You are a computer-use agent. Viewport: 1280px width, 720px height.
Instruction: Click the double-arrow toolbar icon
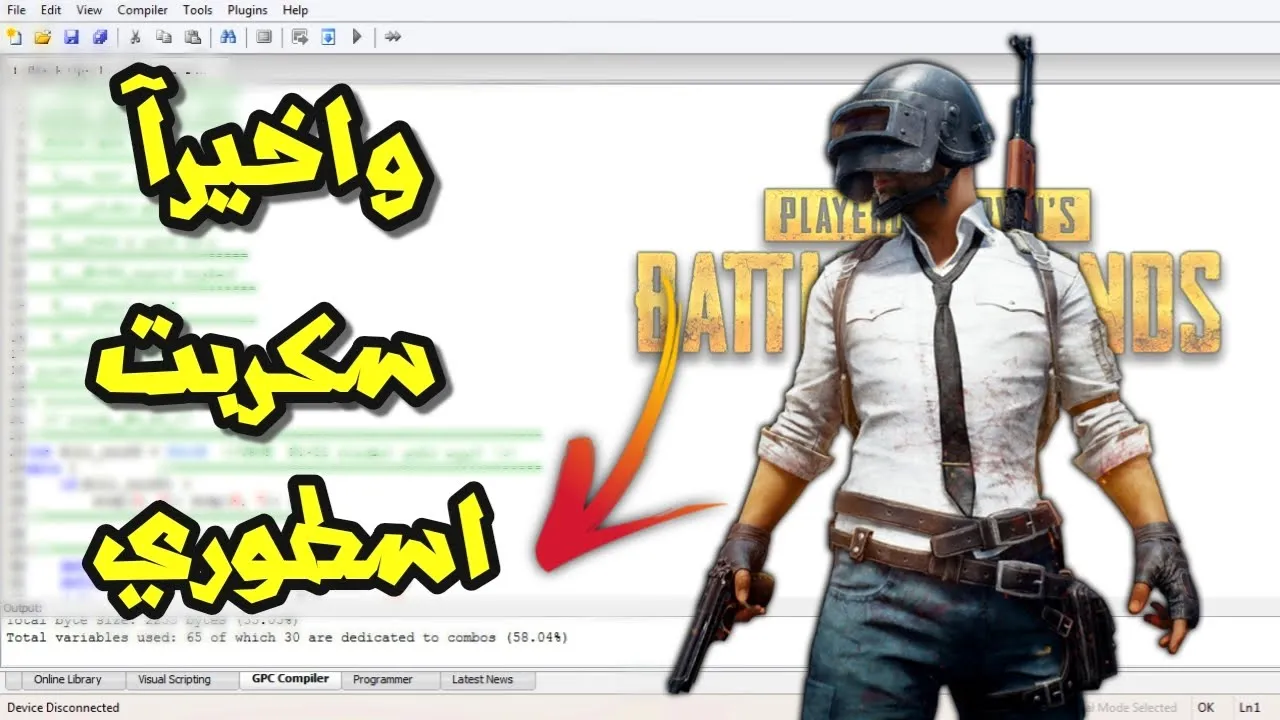(x=393, y=37)
